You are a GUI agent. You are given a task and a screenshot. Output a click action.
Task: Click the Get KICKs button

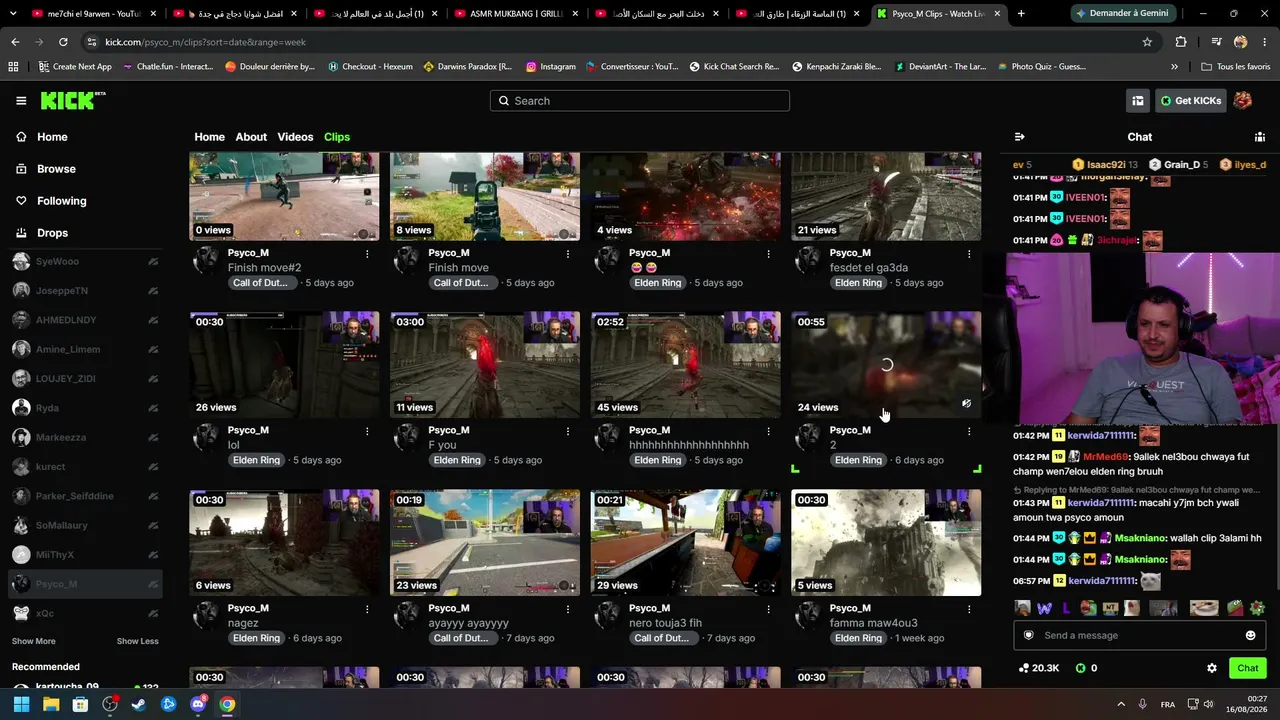(x=1190, y=101)
